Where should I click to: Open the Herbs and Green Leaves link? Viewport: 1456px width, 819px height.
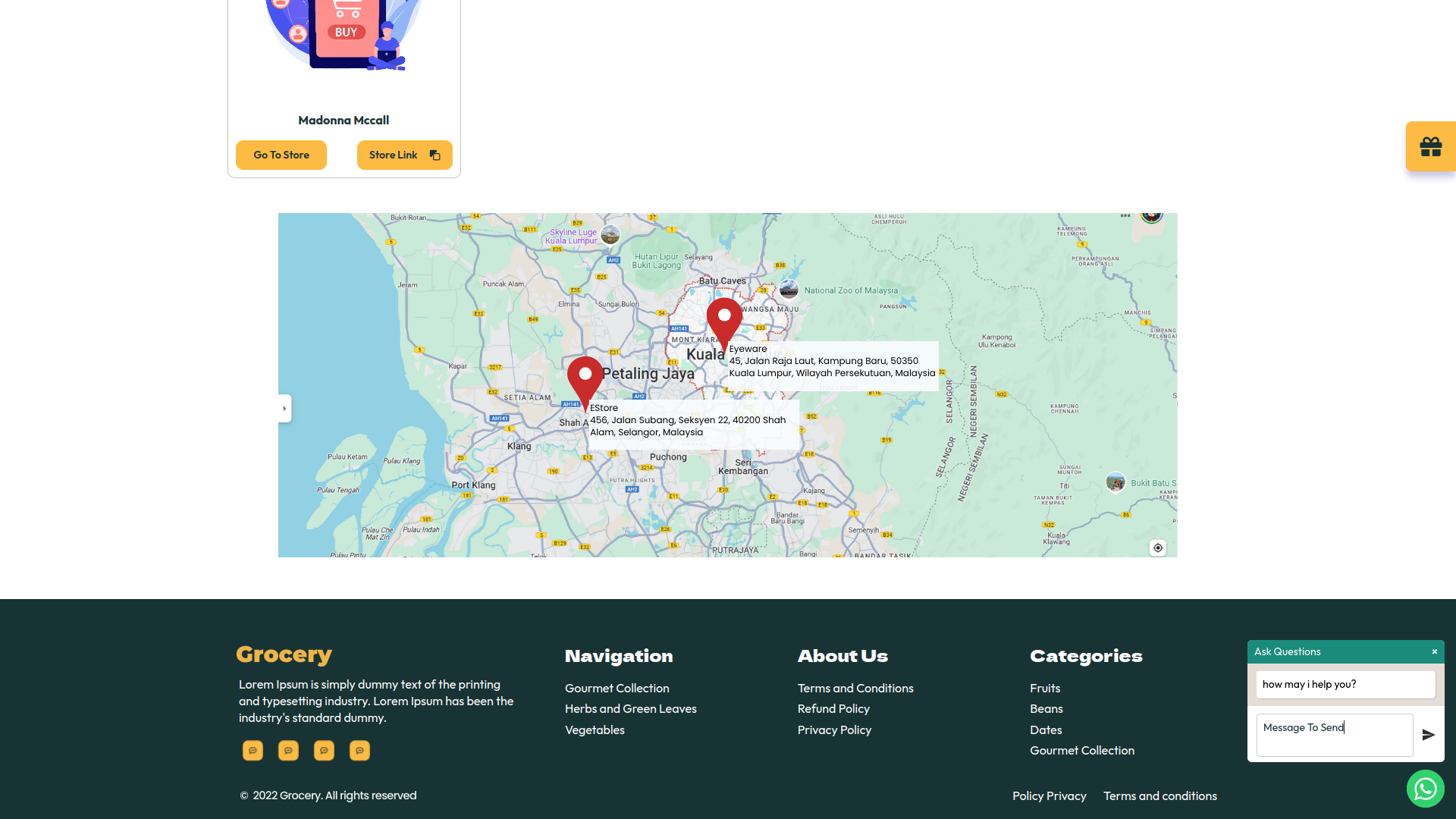coord(630,708)
